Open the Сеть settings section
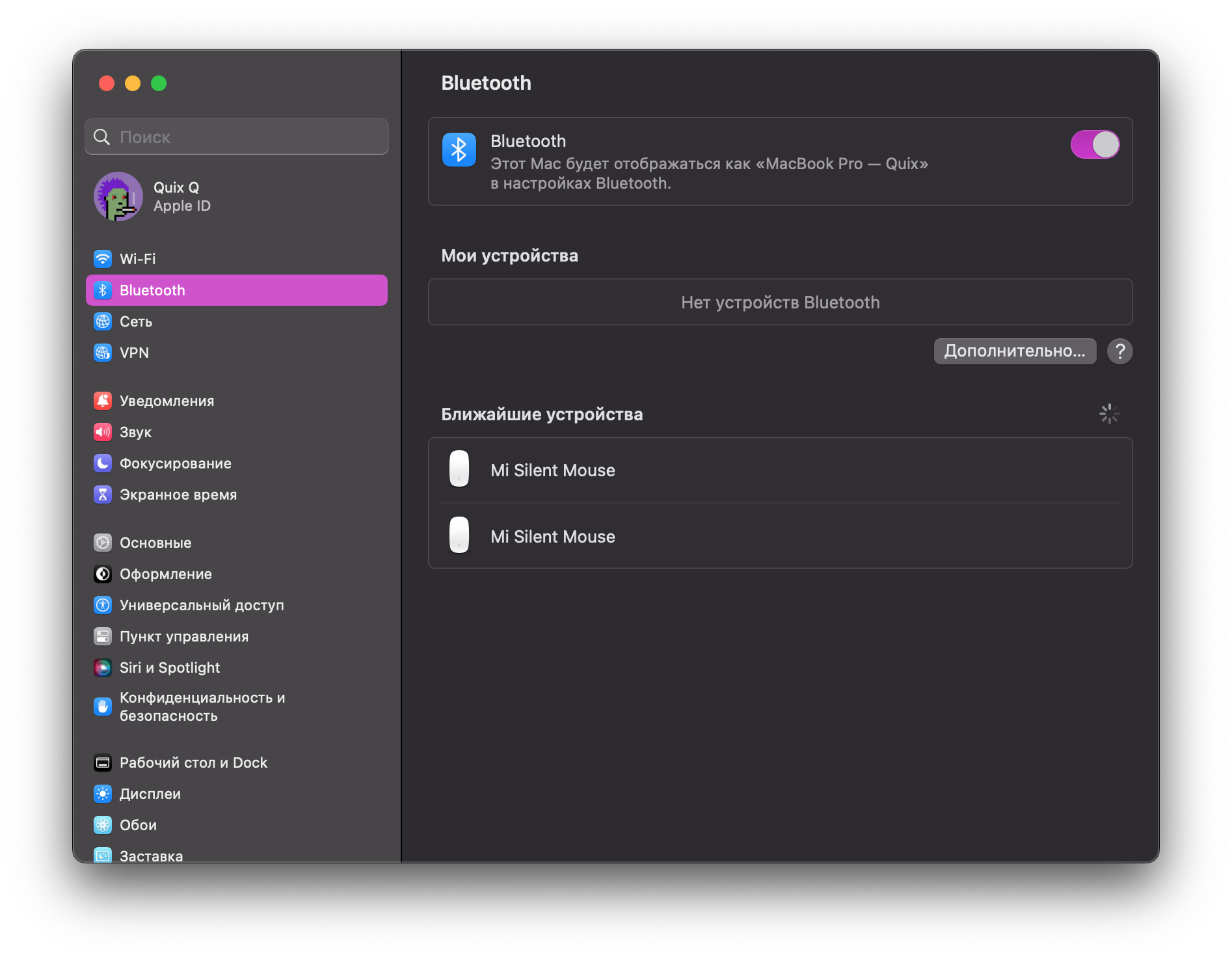This screenshot has width=1232, height=959. click(136, 321)
